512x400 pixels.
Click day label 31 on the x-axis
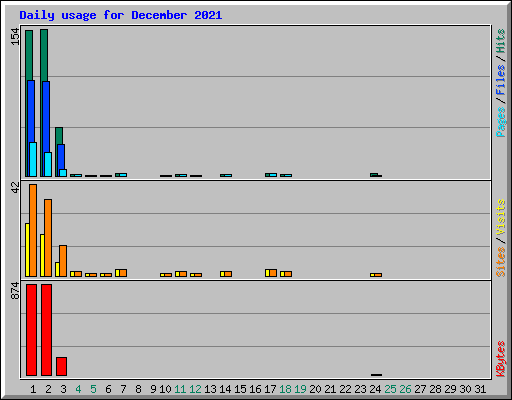pos(480,389)
